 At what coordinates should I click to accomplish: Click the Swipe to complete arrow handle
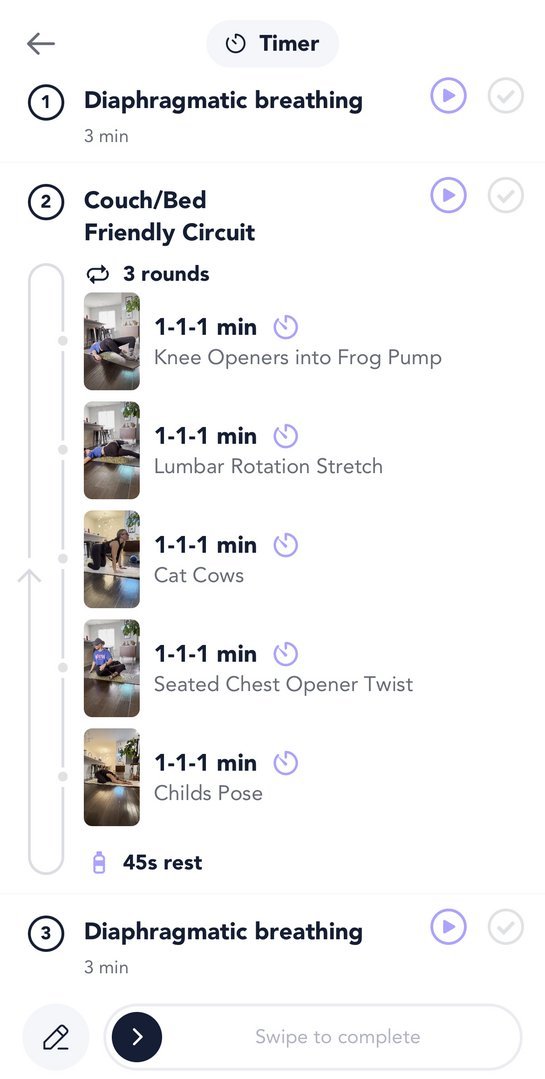[x=137, y=1037]
